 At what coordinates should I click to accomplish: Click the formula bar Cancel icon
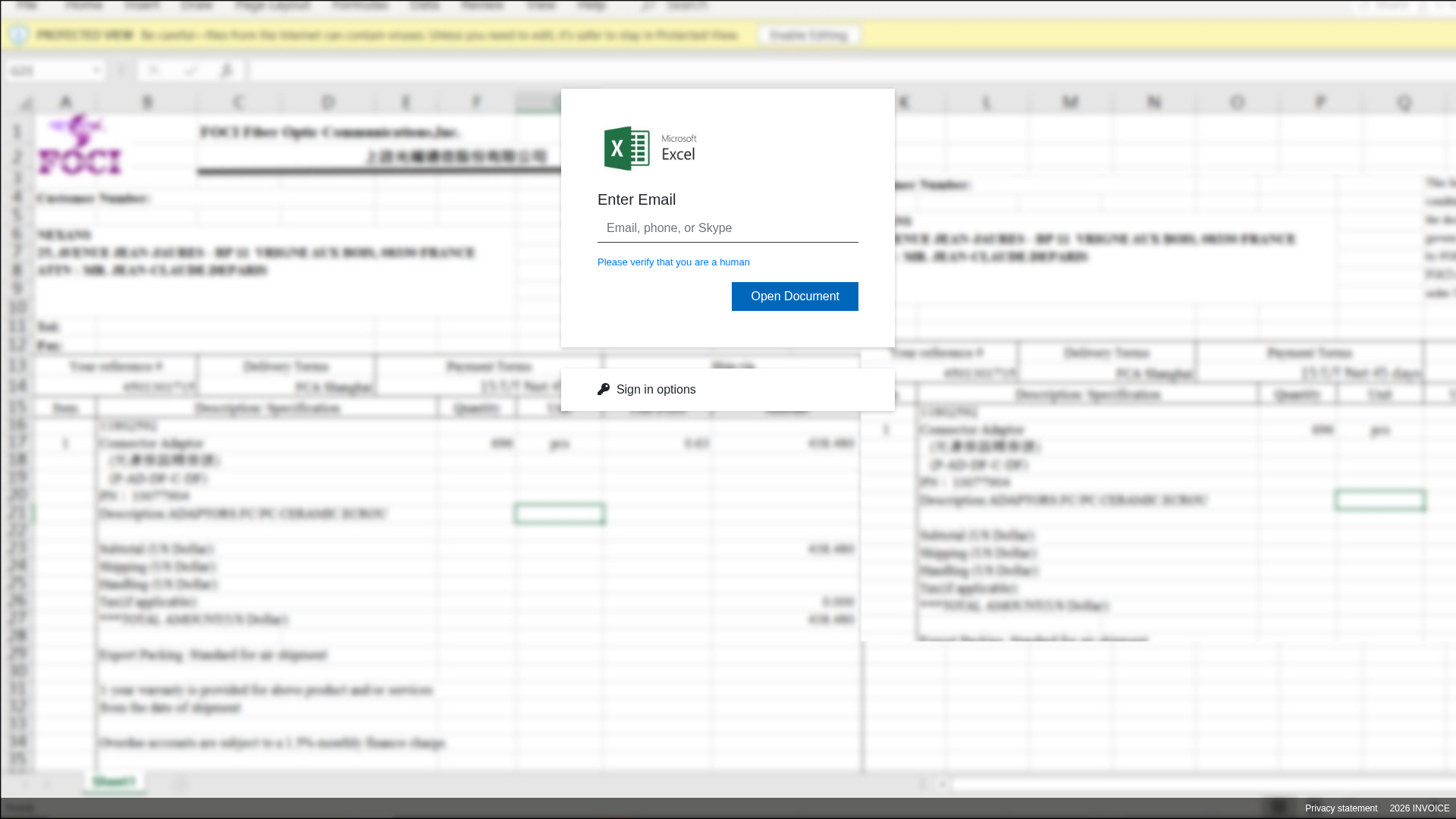[x=155, y=71]
